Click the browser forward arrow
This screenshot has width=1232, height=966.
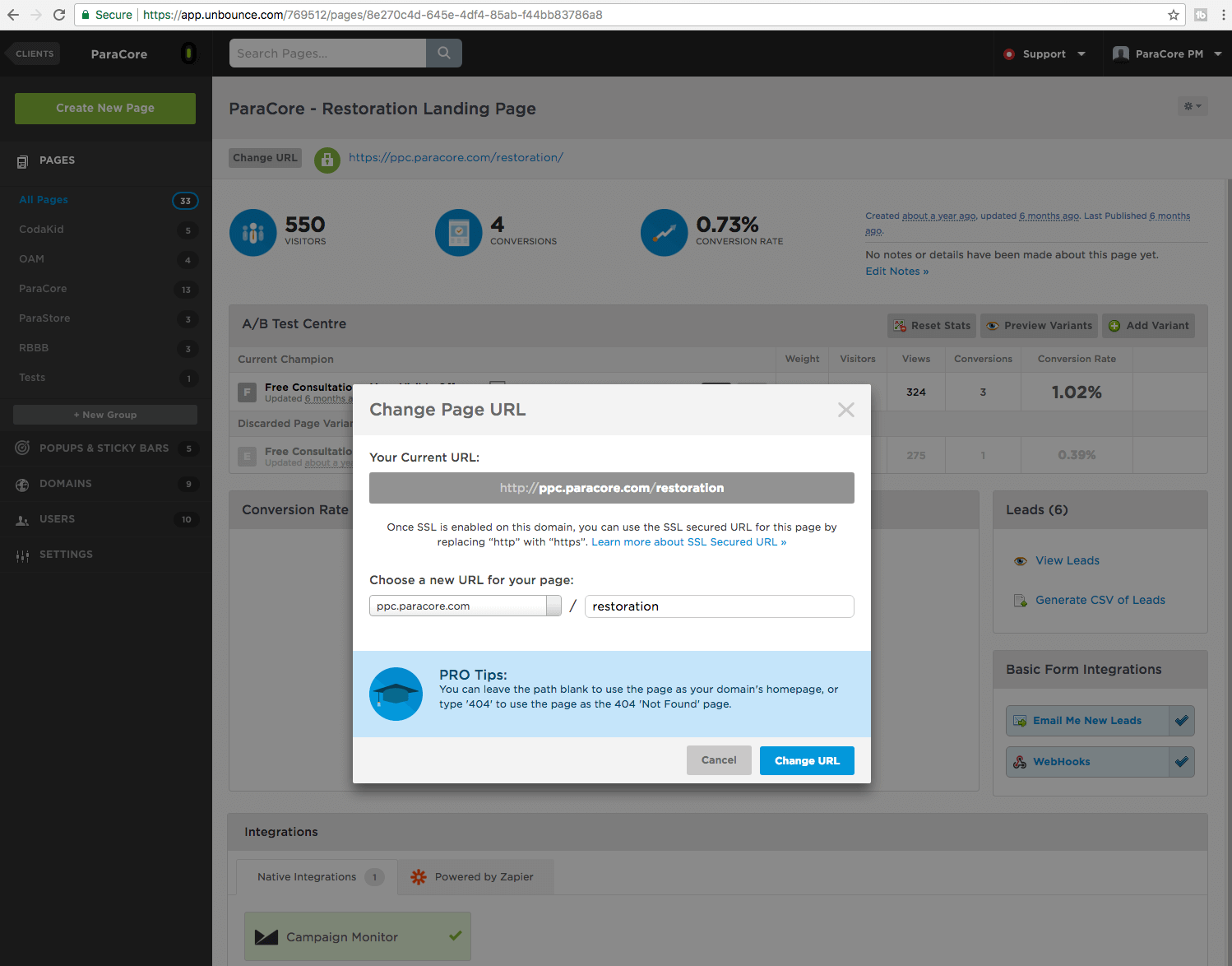36,15
